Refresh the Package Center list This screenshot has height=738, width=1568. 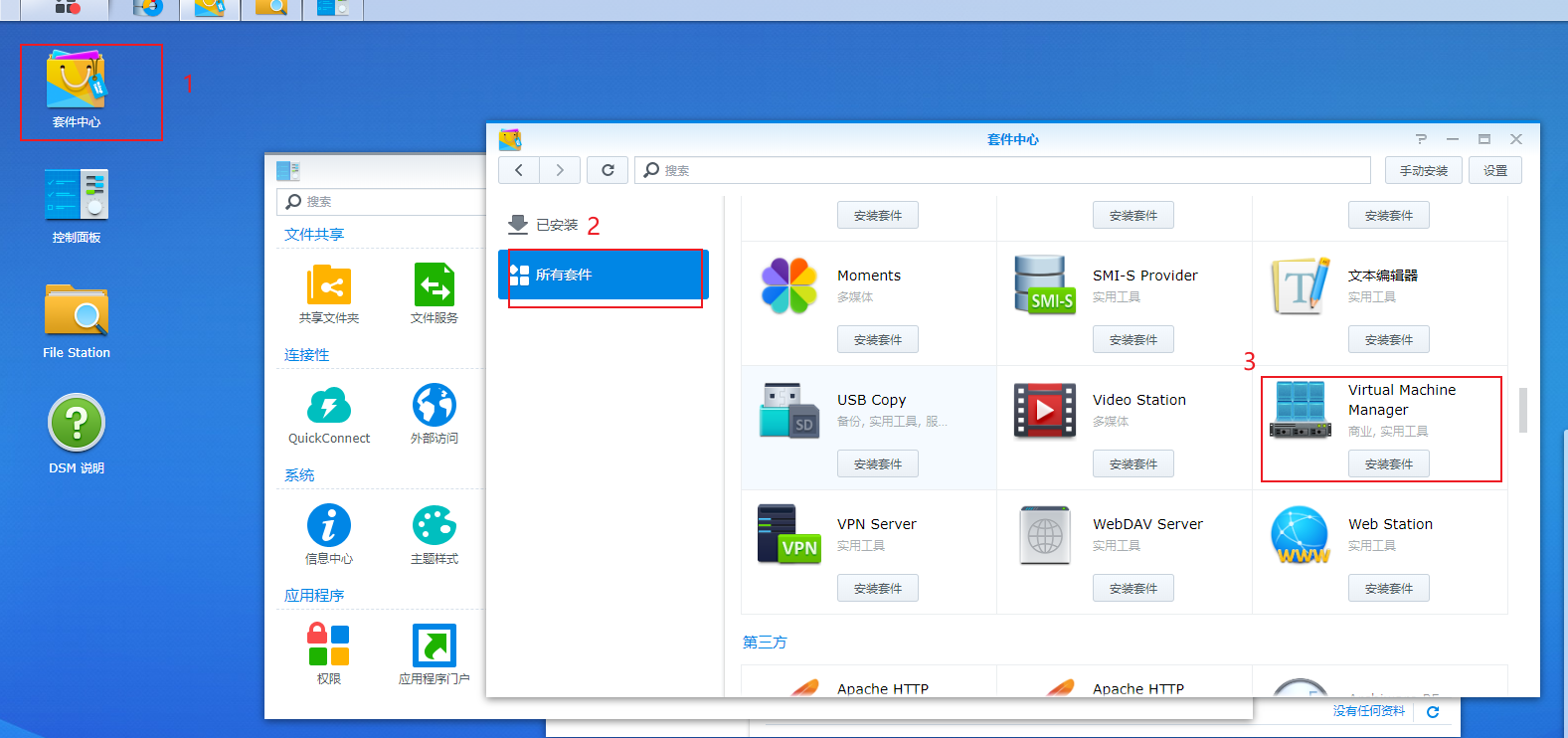point(608,170)
